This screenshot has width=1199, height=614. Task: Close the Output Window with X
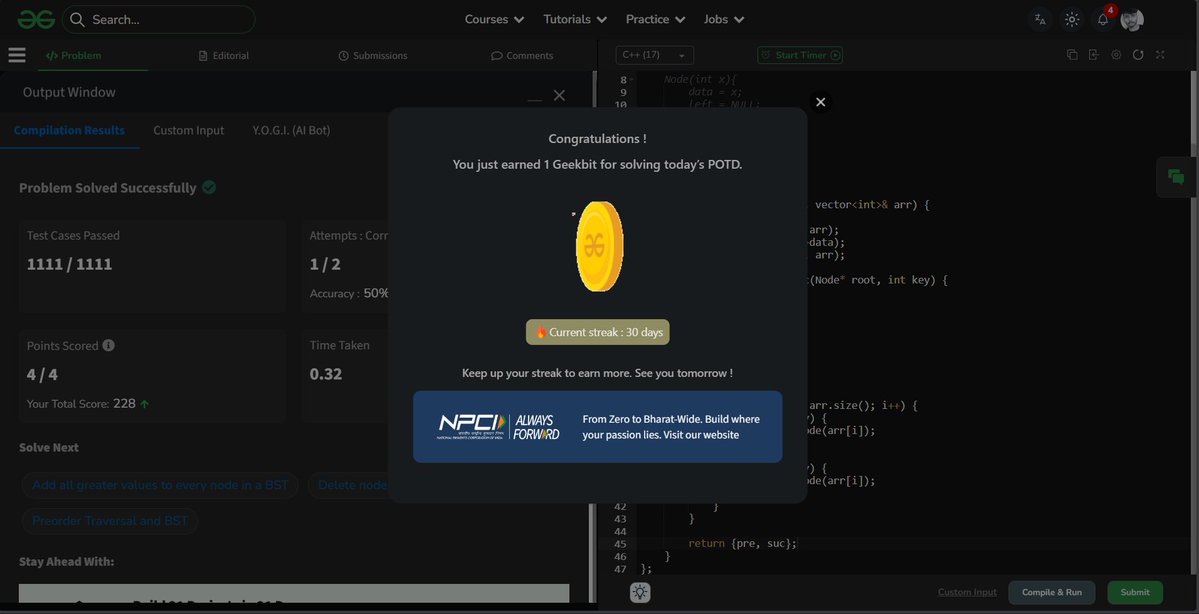pyautogui.click(x=559, y=95)
